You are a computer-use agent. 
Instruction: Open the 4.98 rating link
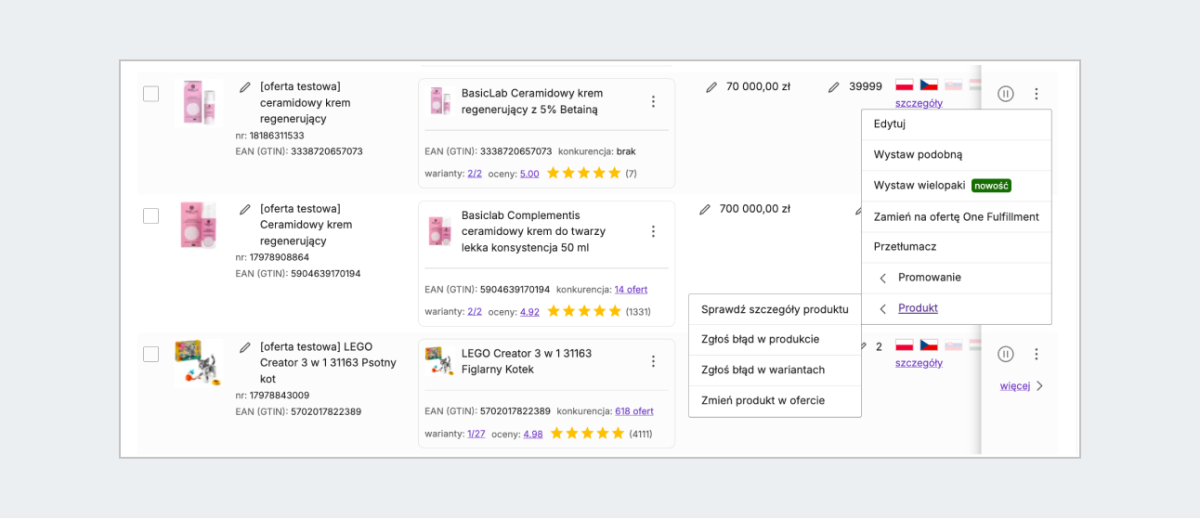click(533, 433)
